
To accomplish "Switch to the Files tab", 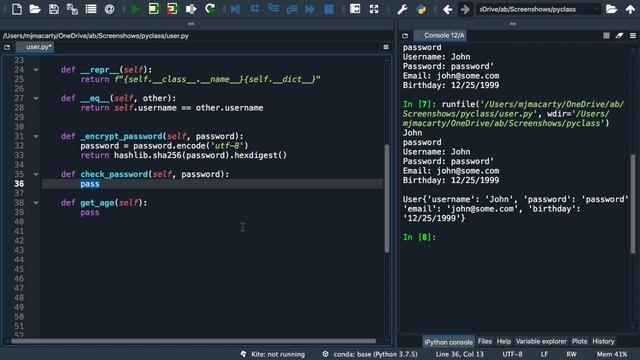I will tap(484, 341).
